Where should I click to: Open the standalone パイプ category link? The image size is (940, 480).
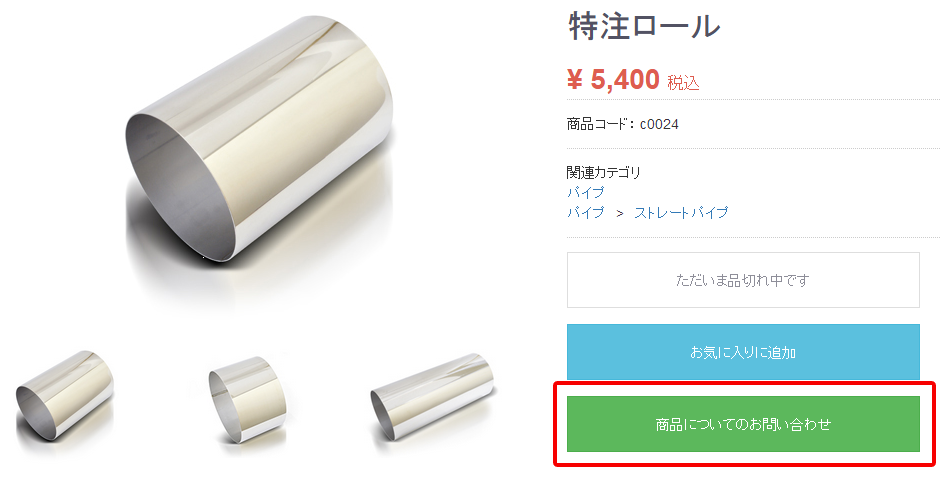[586, 192]
